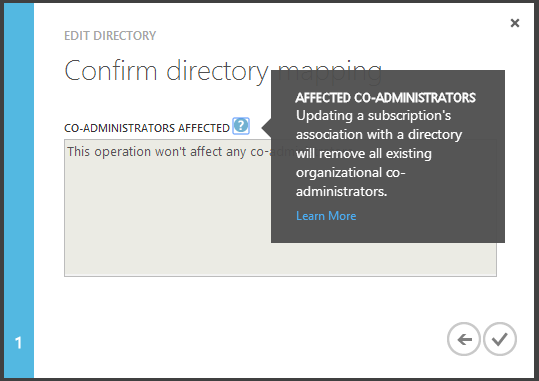Click the question mark help icon

point(241,126)
